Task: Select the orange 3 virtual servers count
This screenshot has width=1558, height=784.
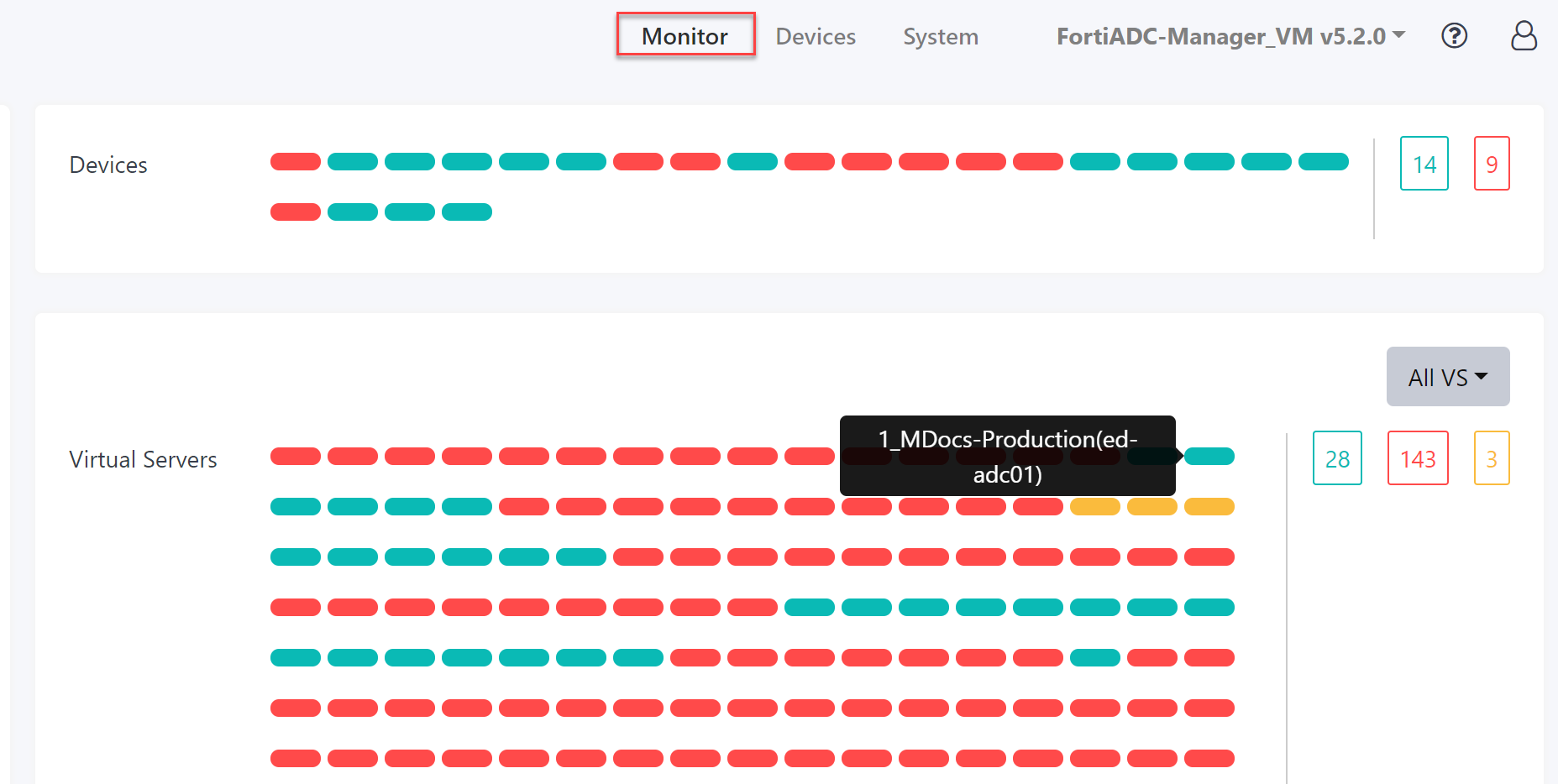Action: tap(1491, 458)
